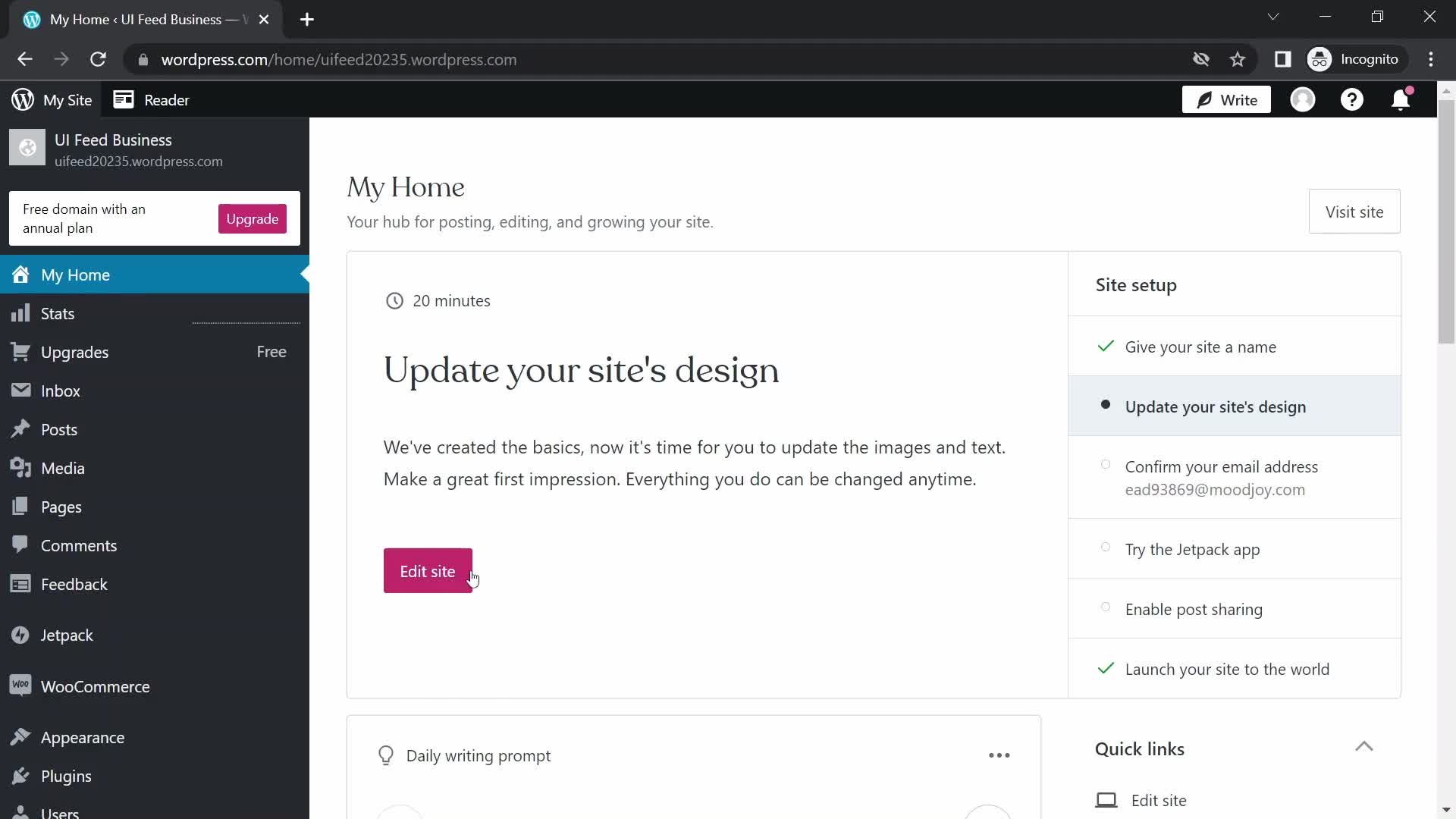
Task: Open the Upgrades menu item
Action: coord(74,352)
